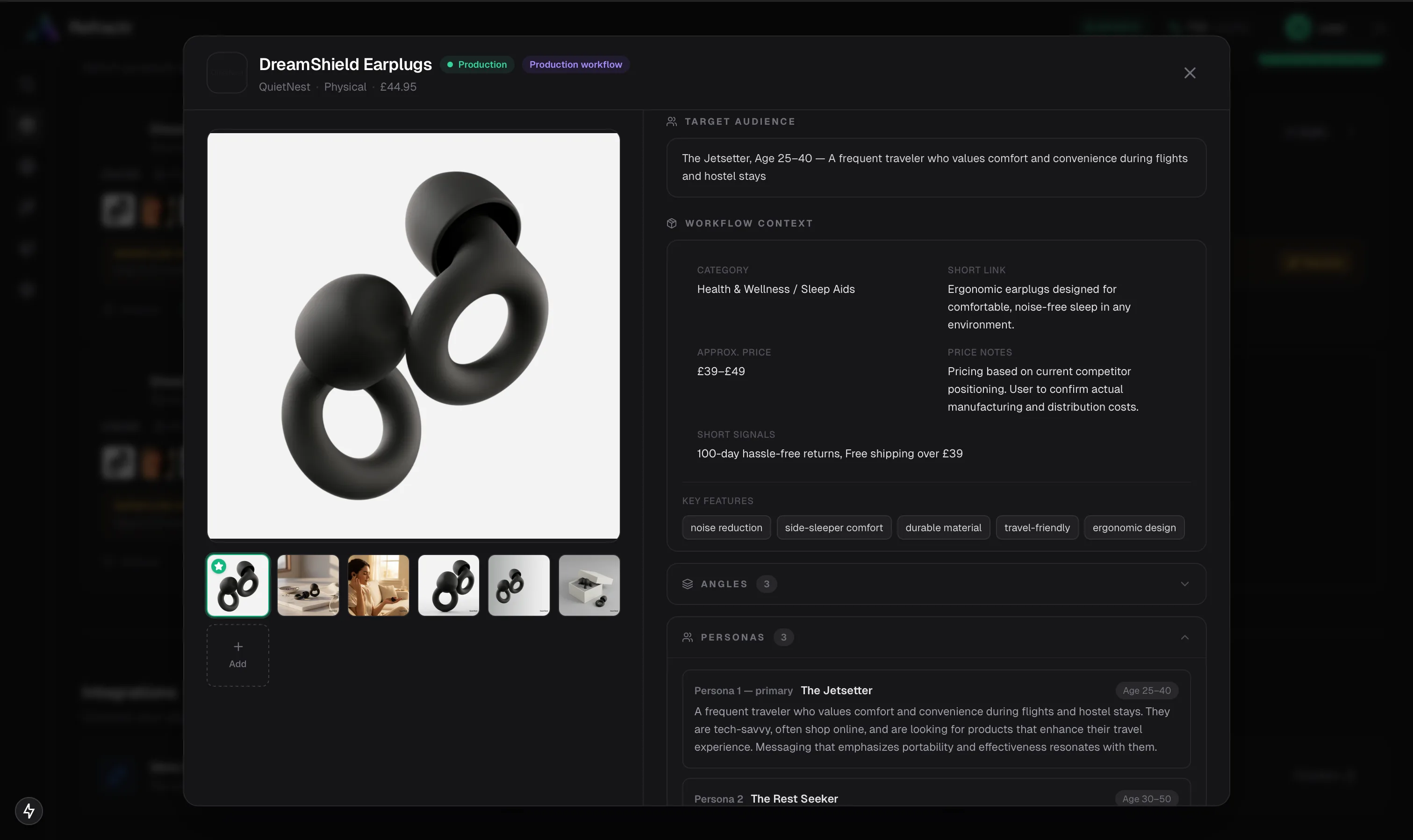Select the open white box packaging thumbnail

point(589,585)
